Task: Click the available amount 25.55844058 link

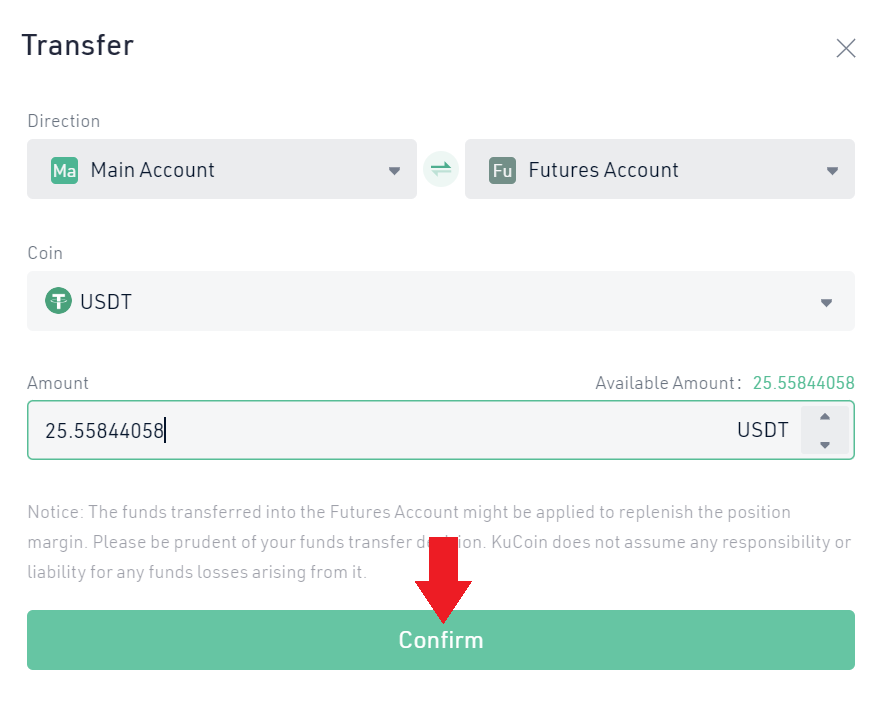Action: pos(803,383)
